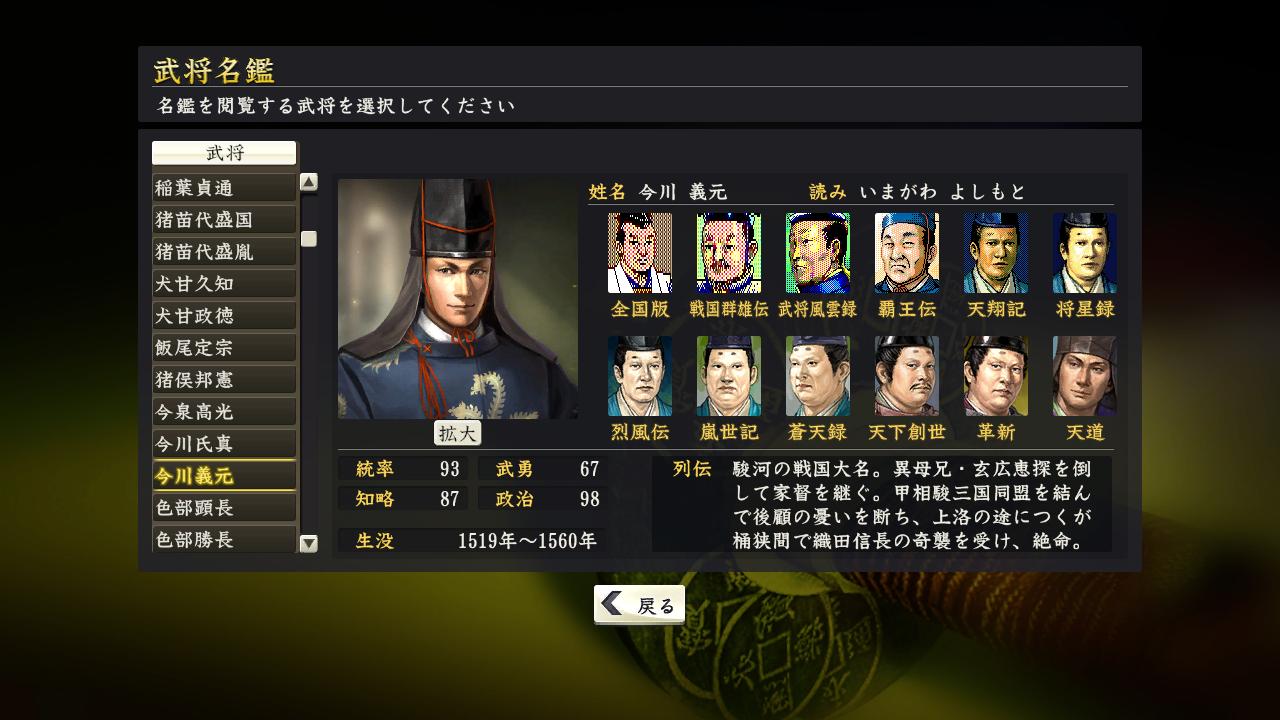Select 色部勝長 in the officer list
This screenshot has width=1280, height=720.
[224, 539]
